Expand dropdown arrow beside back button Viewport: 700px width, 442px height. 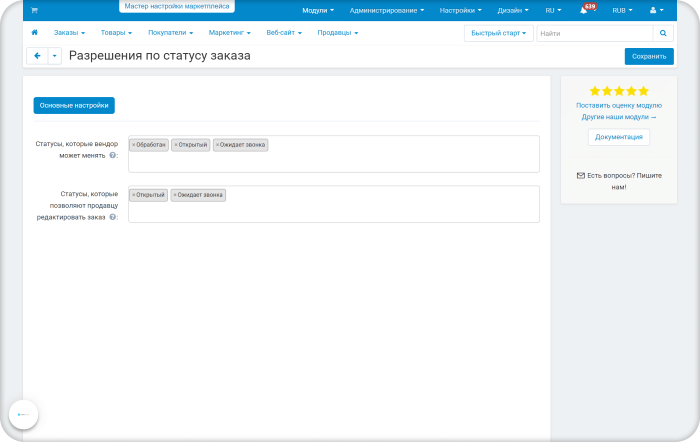(x=54, y=56)
